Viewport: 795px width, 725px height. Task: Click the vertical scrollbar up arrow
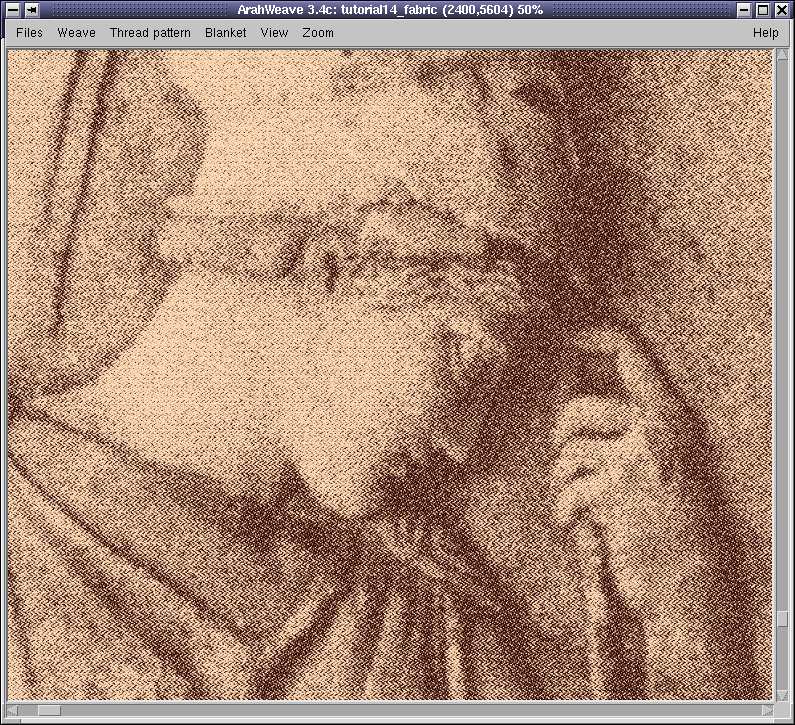(782, 54)
